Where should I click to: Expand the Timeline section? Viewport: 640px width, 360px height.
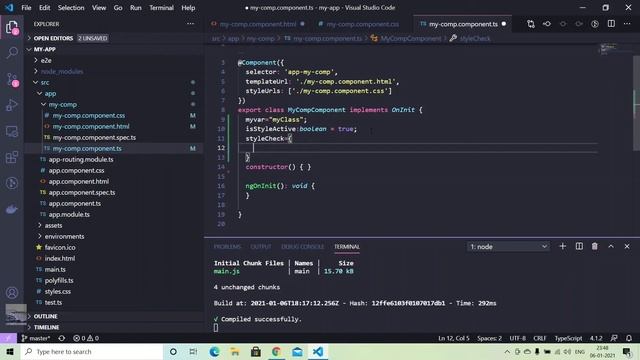coord(46,327)
